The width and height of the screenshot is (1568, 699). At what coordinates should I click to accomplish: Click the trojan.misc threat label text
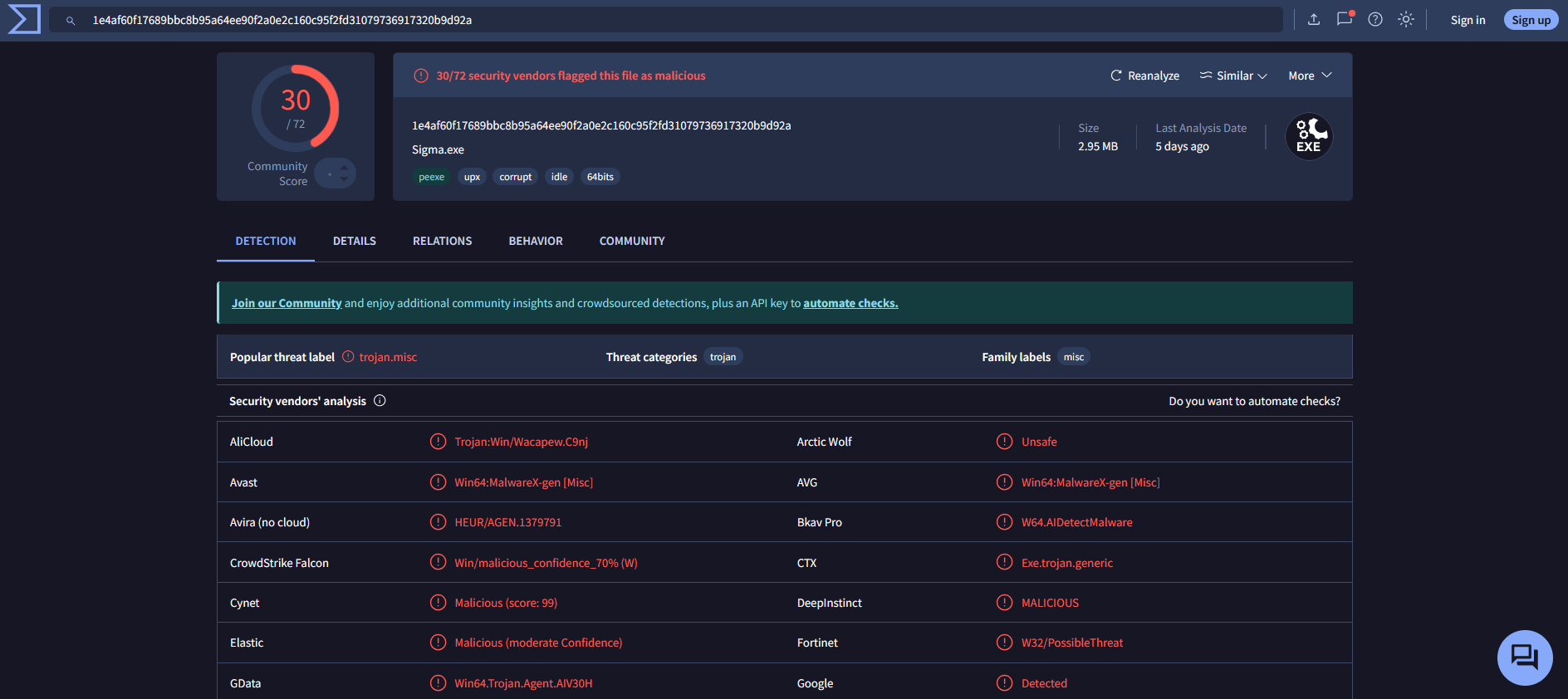pos(388,357)
